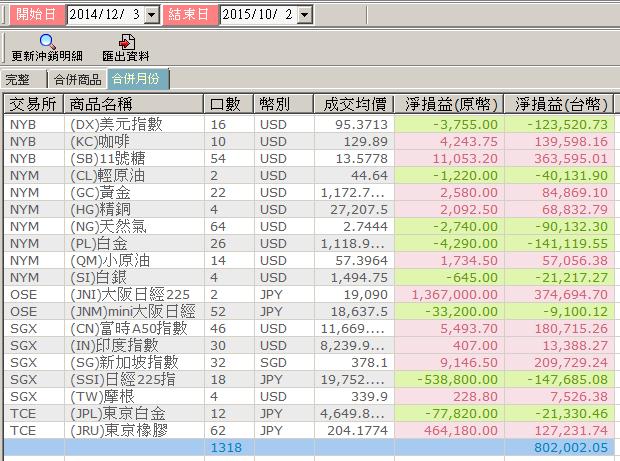
Task: Select the (SG)新加坡指數 row
Action: [309, 363]
